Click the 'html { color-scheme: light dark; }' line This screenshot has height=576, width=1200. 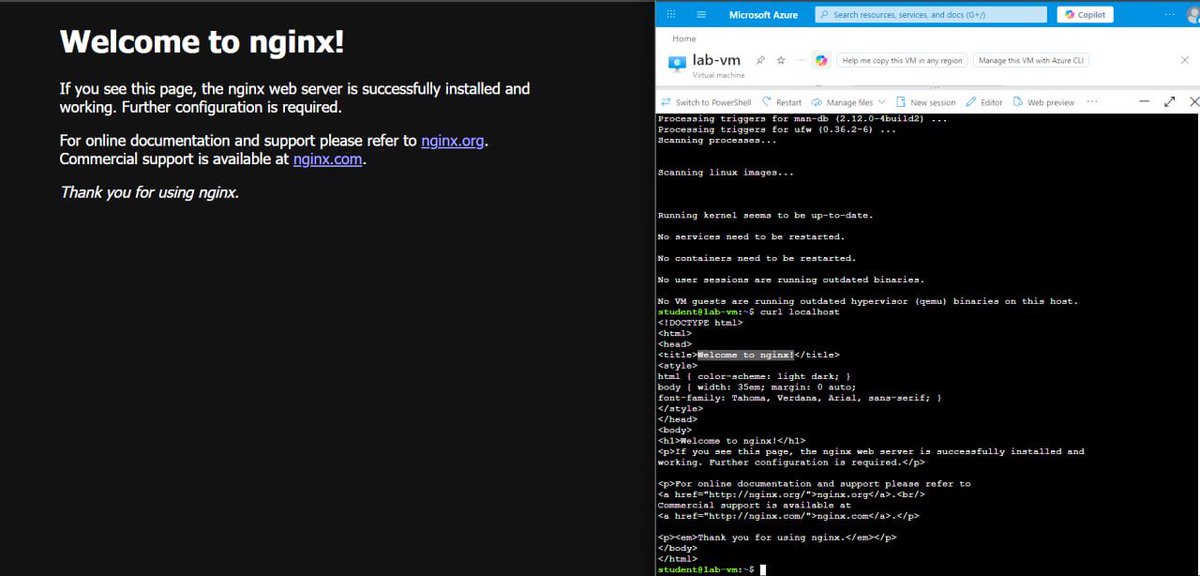pyautogui.click(x=754, y=376)
